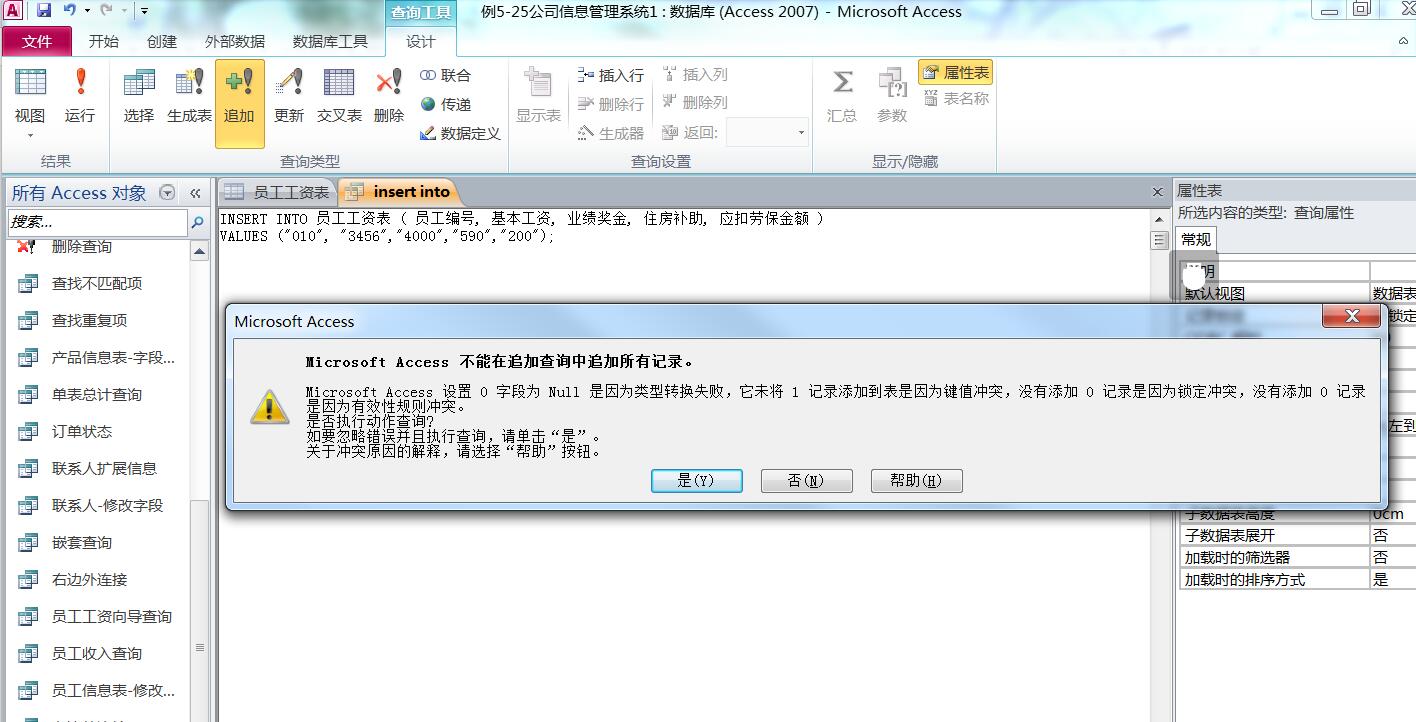
Task: Choose the Make Table (生成表) query type
Action: pyautogui.click(x=189, y=98)
